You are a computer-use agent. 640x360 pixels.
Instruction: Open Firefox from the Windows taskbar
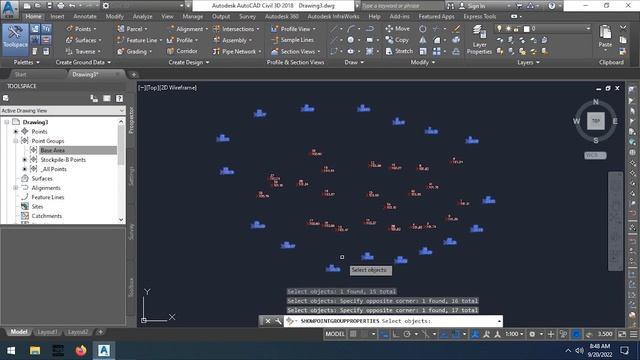click(81, 351)
